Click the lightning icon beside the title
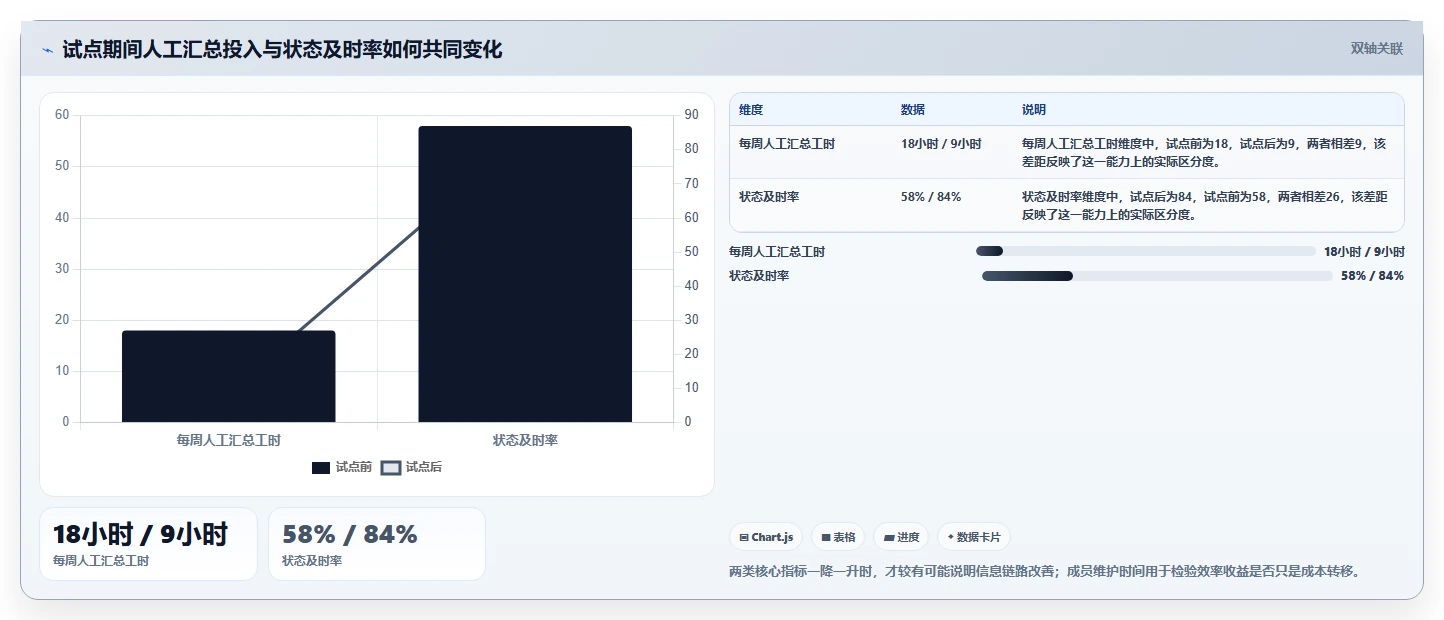The width and height of the screenshot is (1444, 620). click(47, 50)
